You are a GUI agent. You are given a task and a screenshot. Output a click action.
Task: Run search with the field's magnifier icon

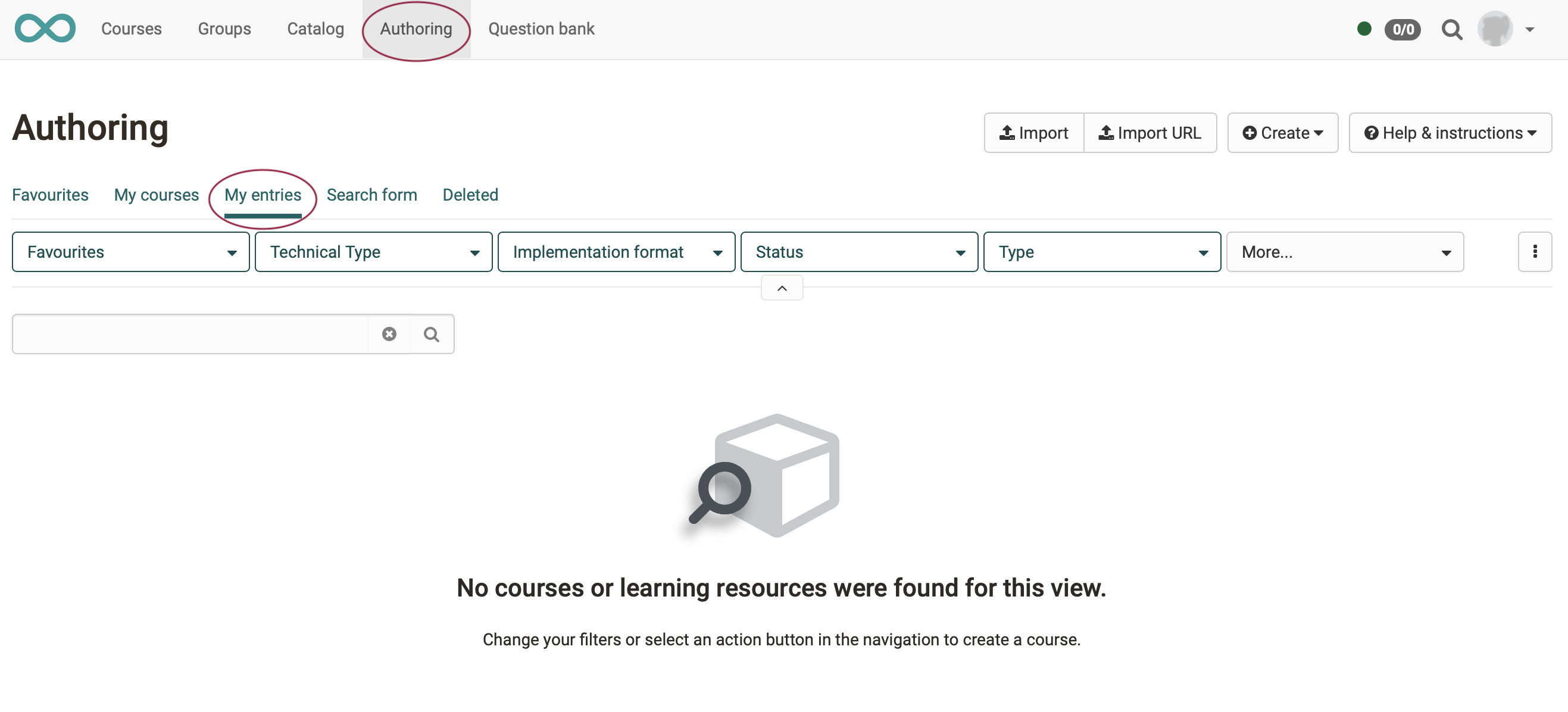point(432,334)
